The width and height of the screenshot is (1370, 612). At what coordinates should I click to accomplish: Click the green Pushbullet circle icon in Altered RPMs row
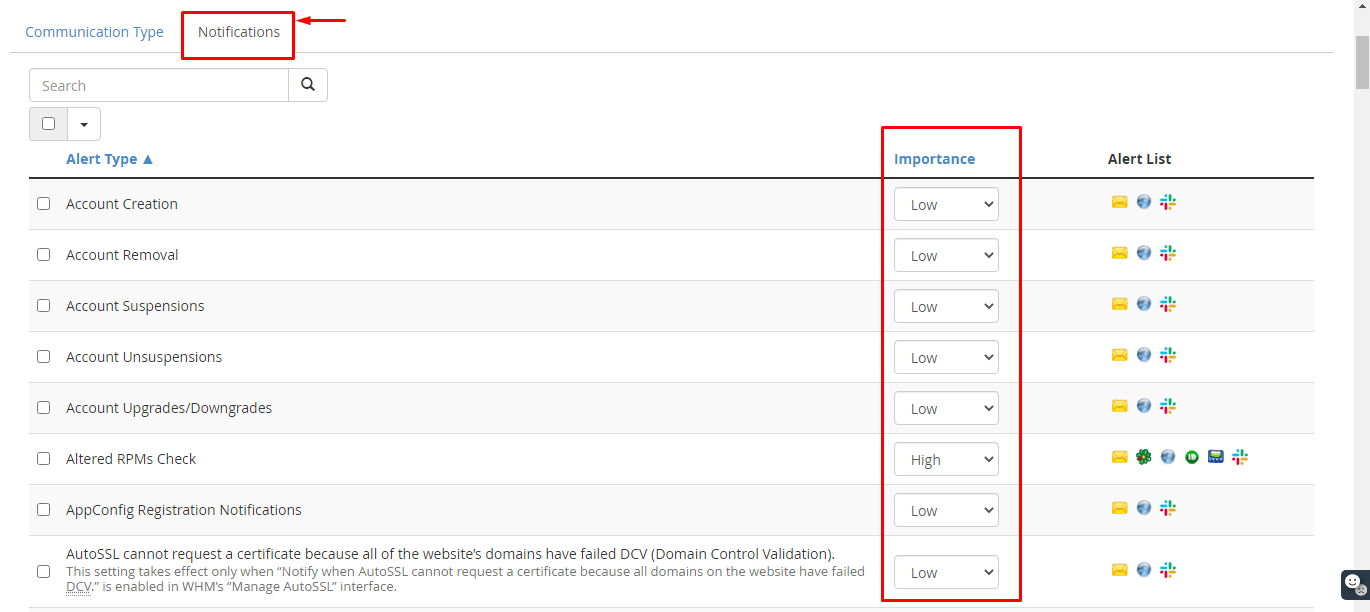point(1192,457)
